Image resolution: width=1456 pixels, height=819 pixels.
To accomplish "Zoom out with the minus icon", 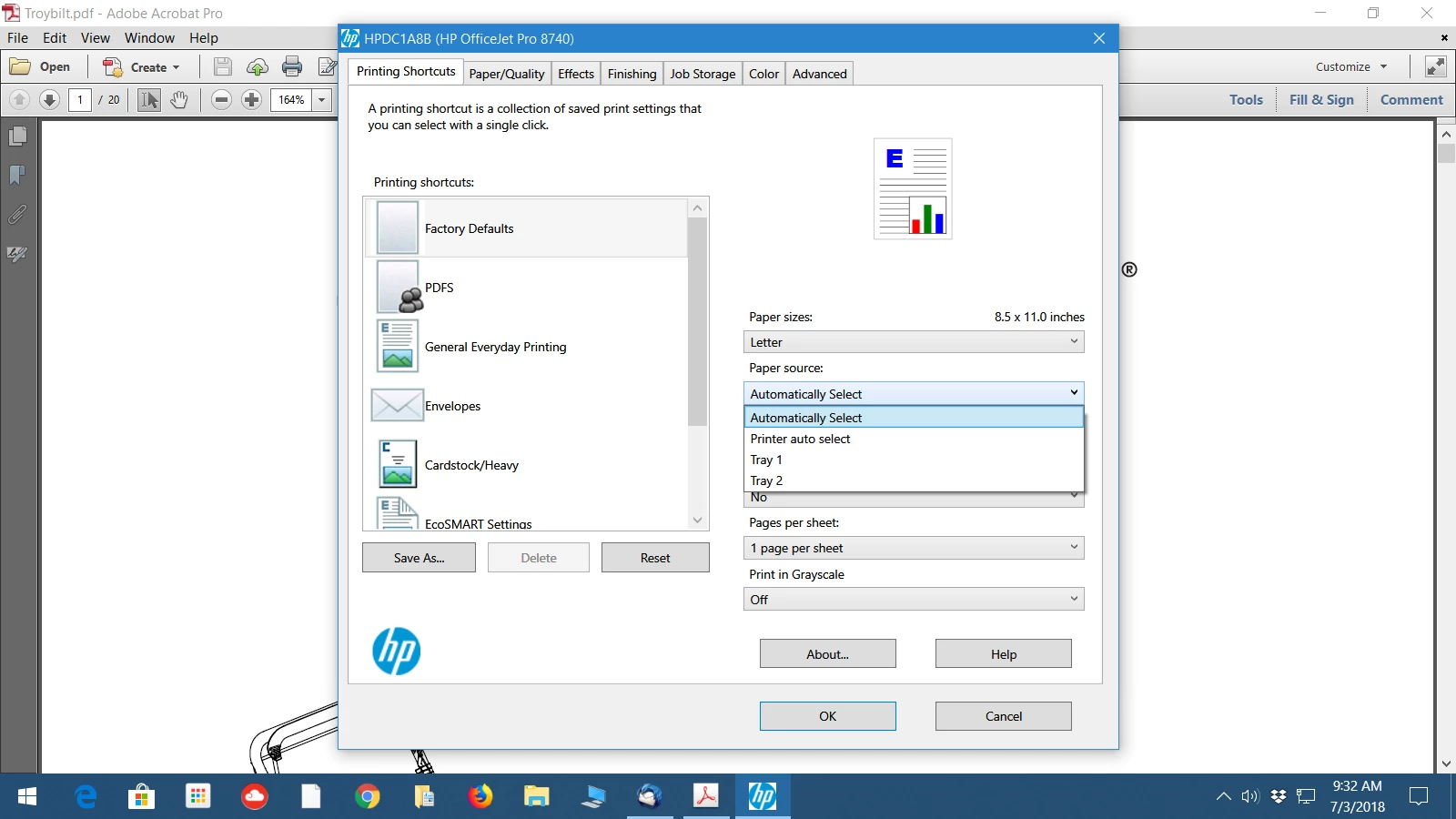I will 221,99.
